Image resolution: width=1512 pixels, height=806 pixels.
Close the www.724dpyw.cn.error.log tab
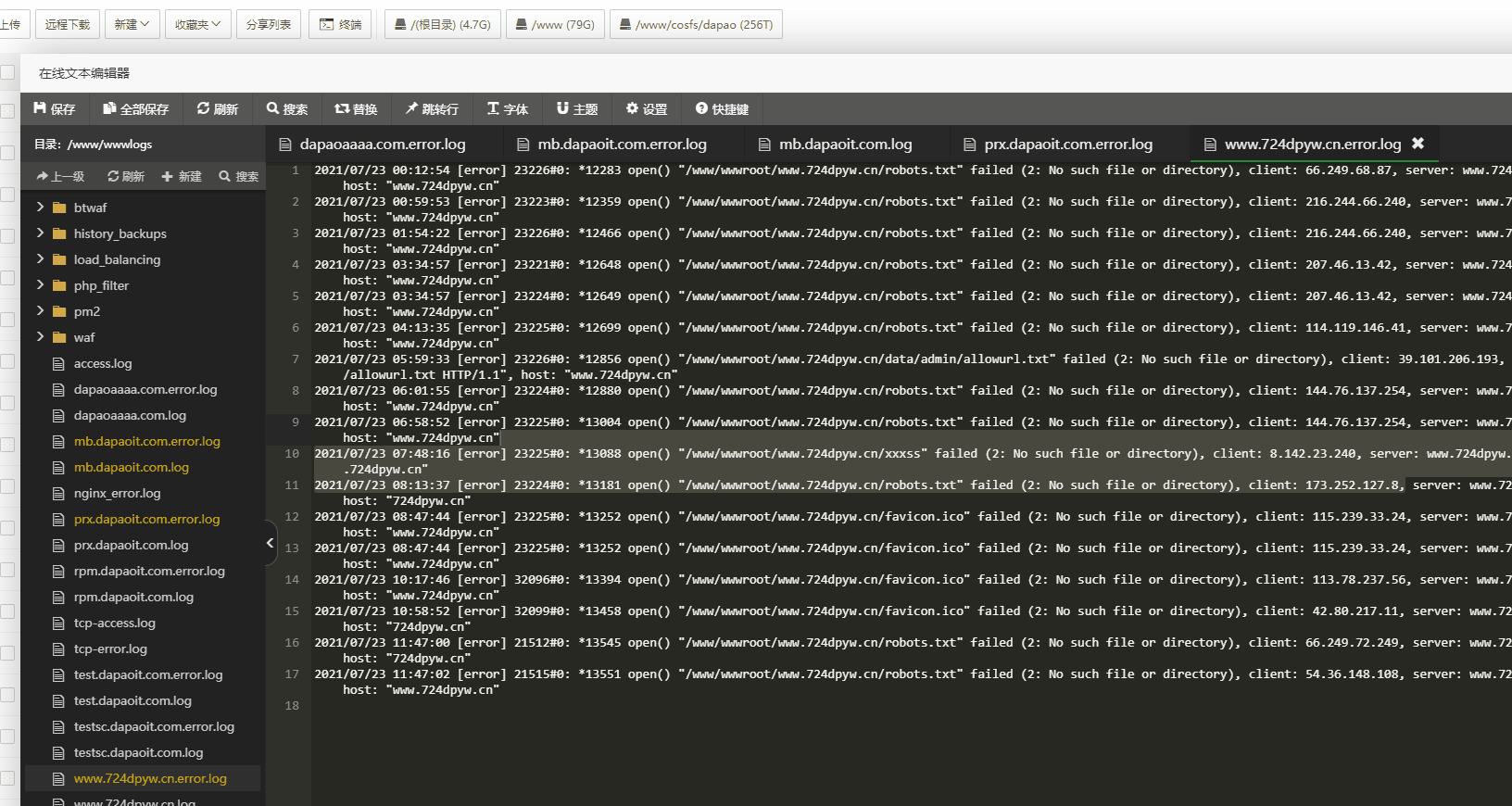1417,144
